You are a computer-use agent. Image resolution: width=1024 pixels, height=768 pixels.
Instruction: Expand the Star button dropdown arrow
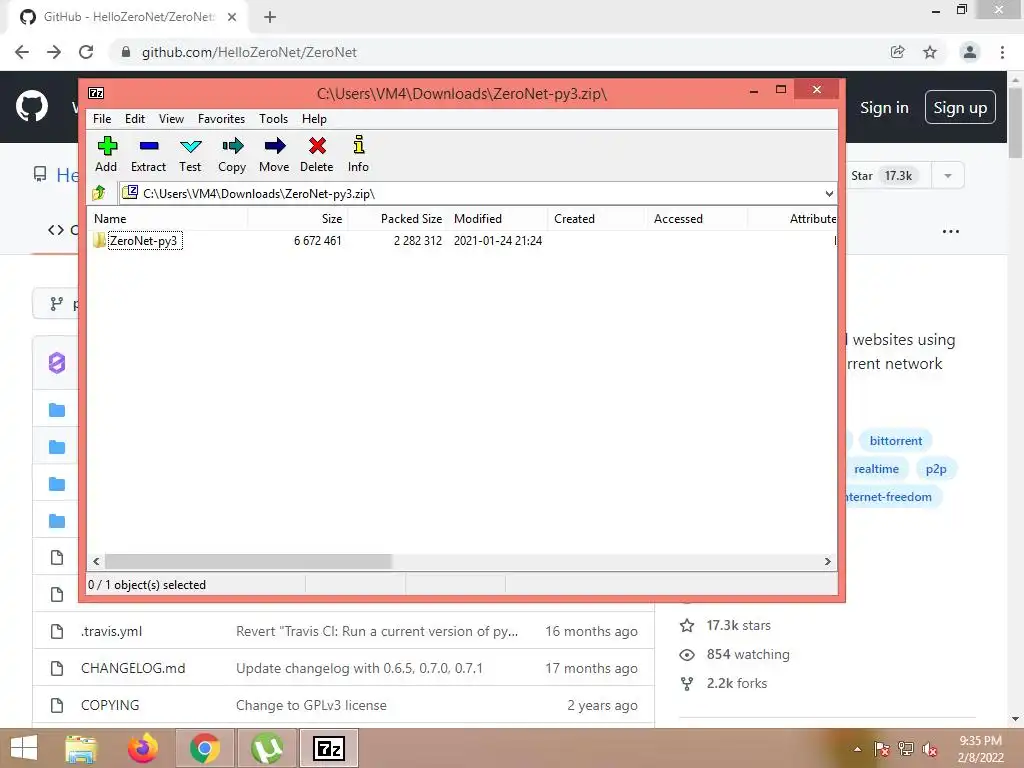(948, 176)
